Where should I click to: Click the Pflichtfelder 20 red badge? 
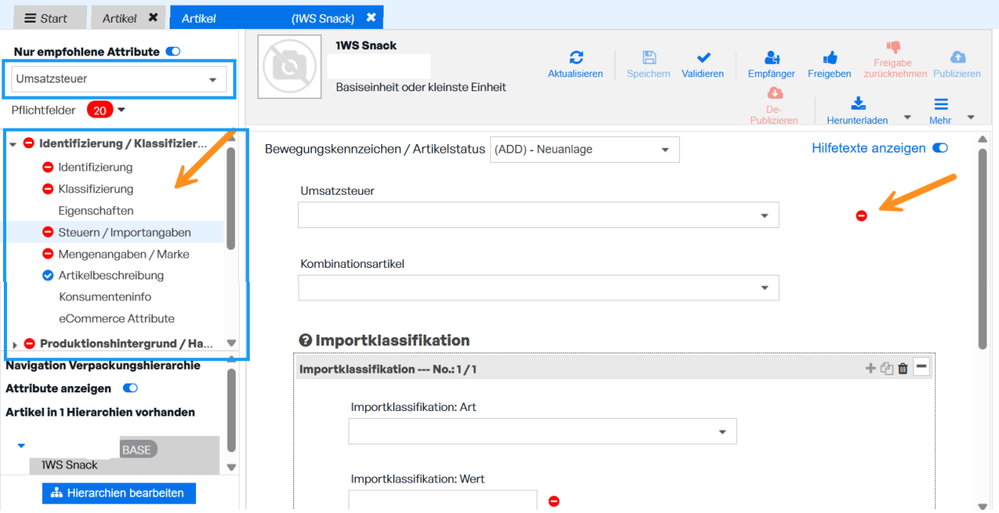pos(100,110)
